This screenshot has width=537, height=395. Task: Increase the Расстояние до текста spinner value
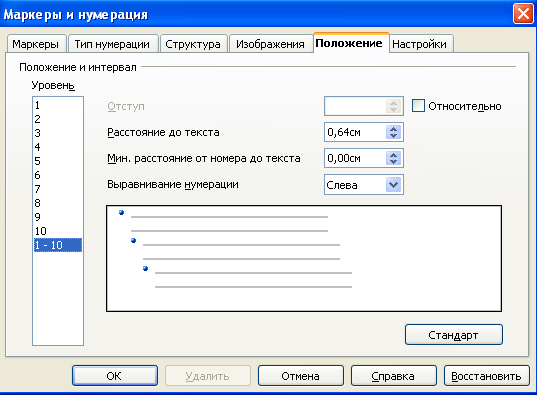click(393, 129)
